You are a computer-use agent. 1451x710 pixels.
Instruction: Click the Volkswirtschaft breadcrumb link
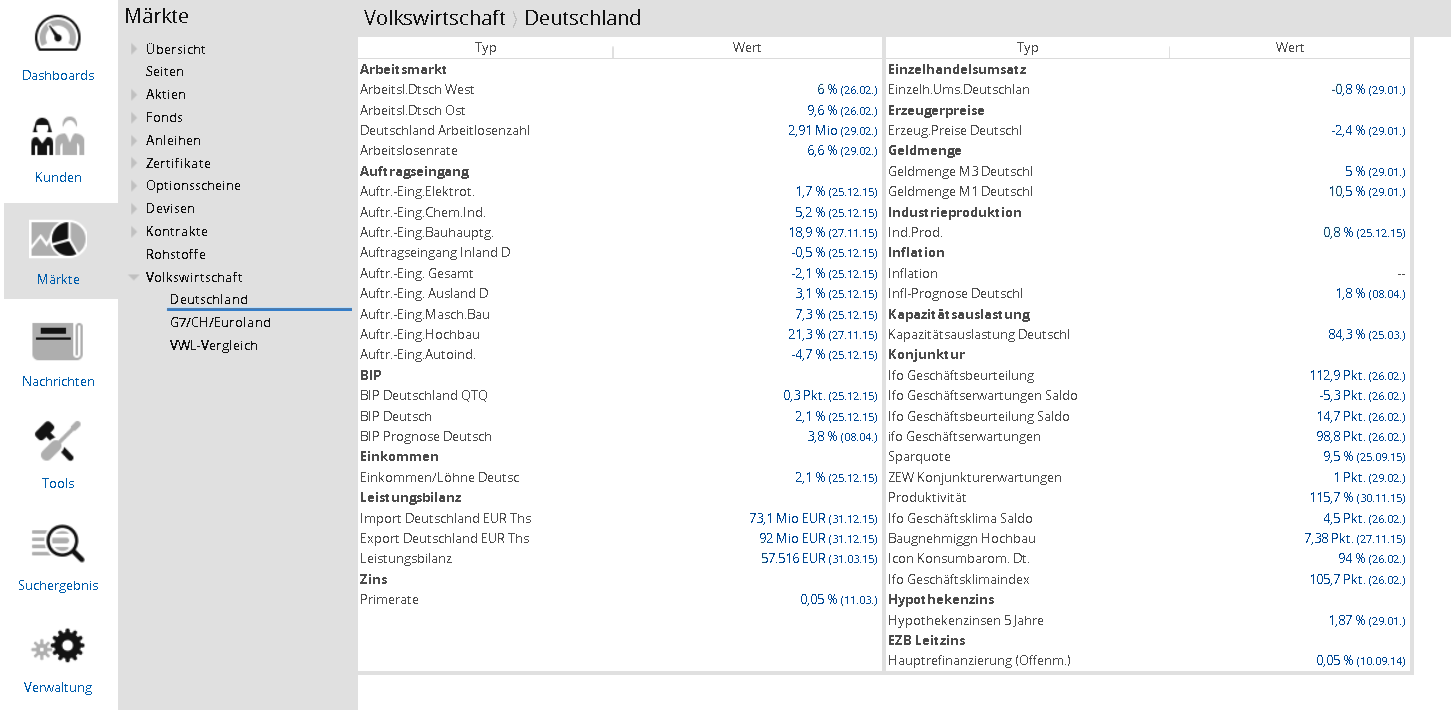[x=434, y=18]
